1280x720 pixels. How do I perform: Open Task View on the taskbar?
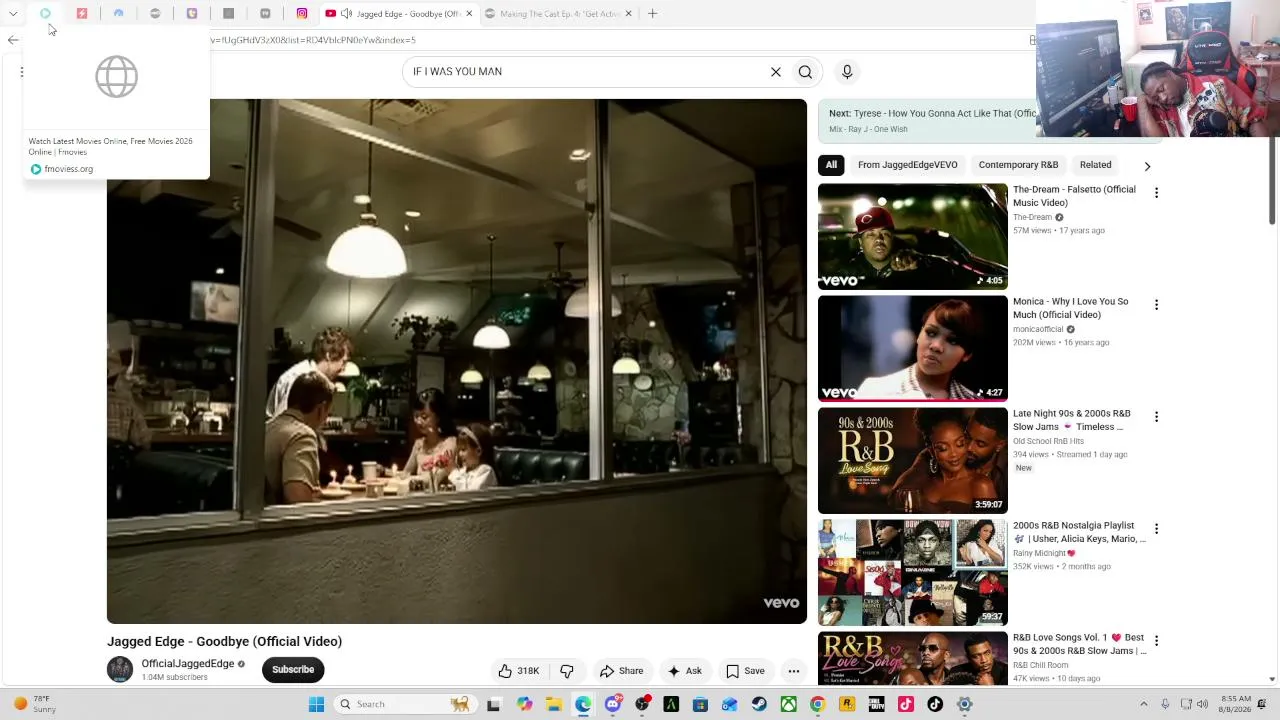tap(493, 704)
